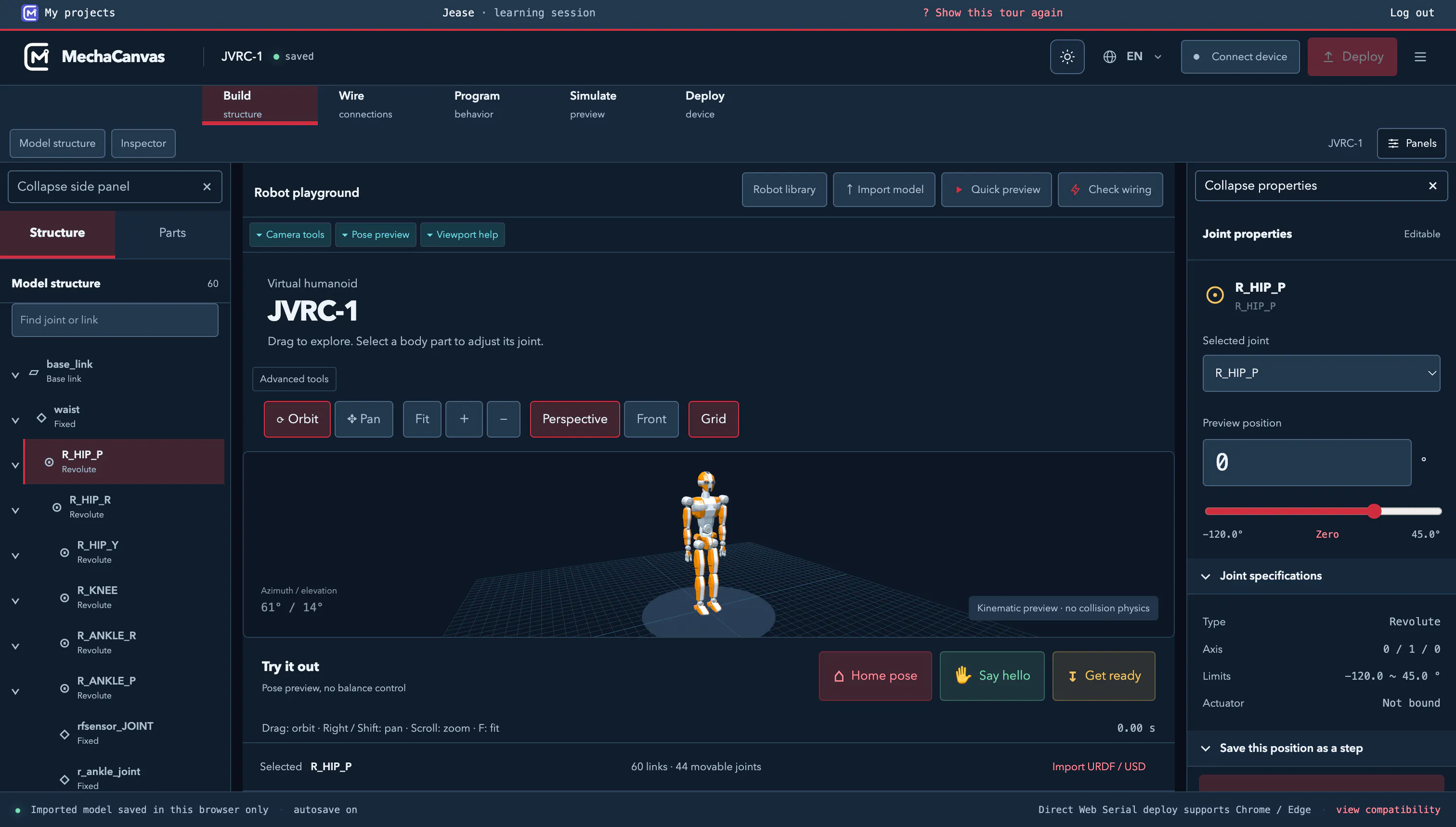Toggle the Model structure panel button
1456x827 pixels.
coord(57,143)
